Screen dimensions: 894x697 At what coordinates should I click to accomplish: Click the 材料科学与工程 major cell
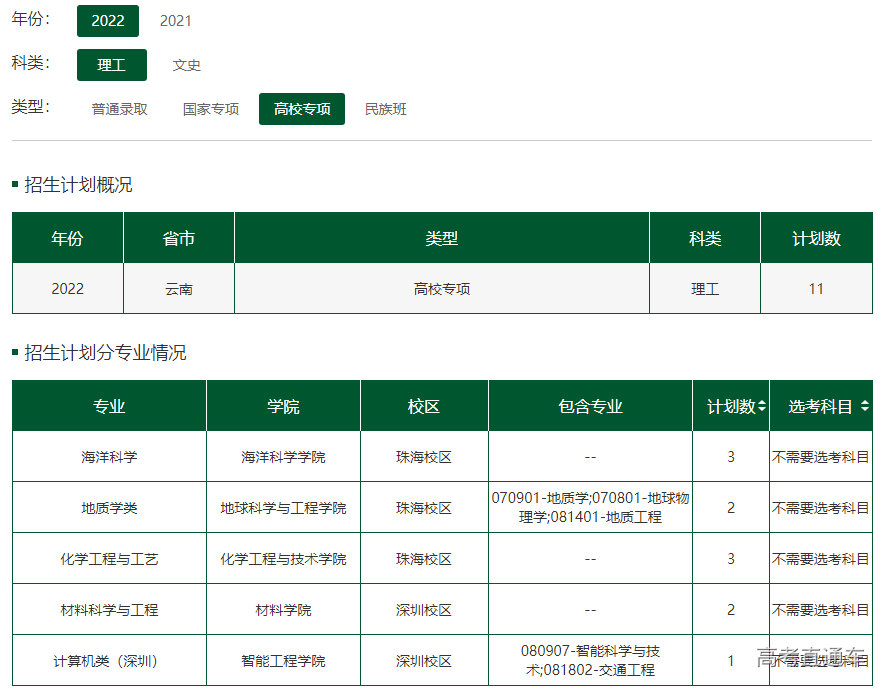(x=109, y=610)
